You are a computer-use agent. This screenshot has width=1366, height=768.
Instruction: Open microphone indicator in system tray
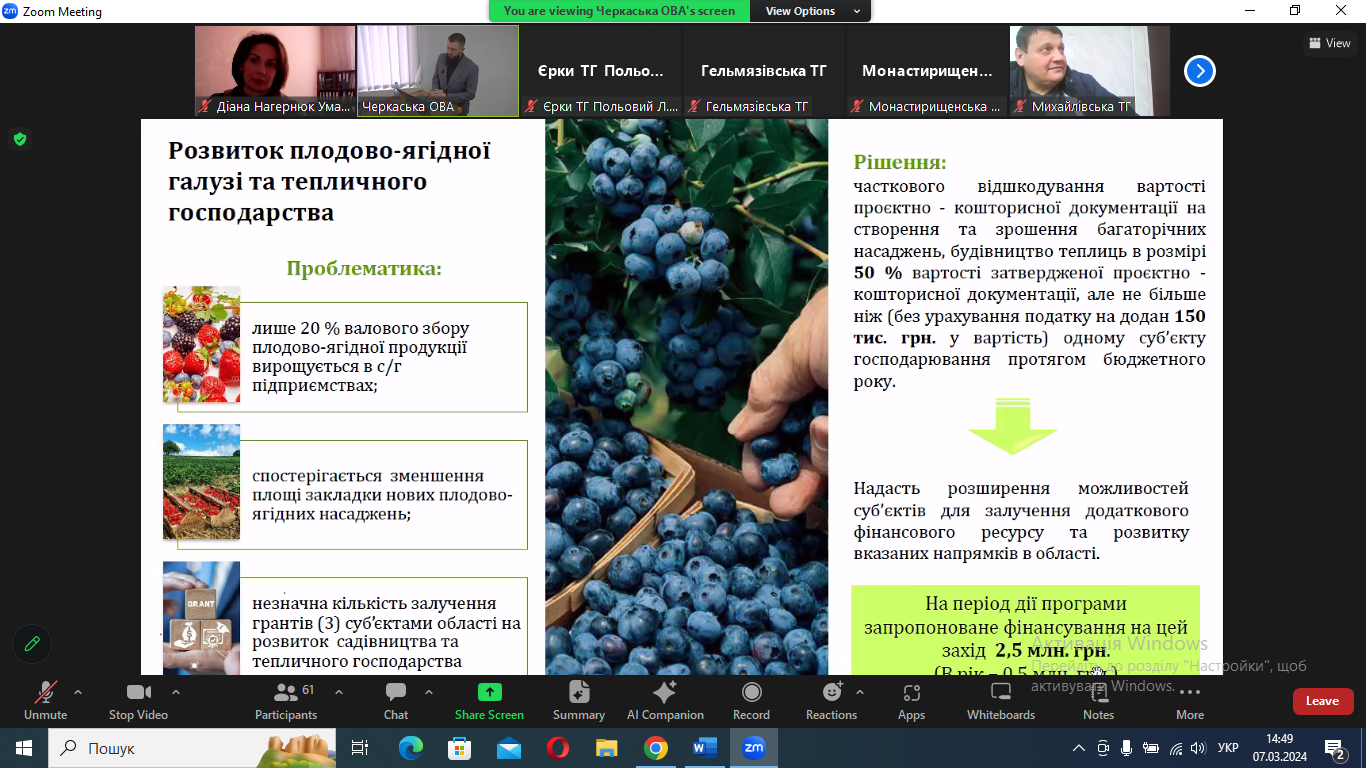1127,748
